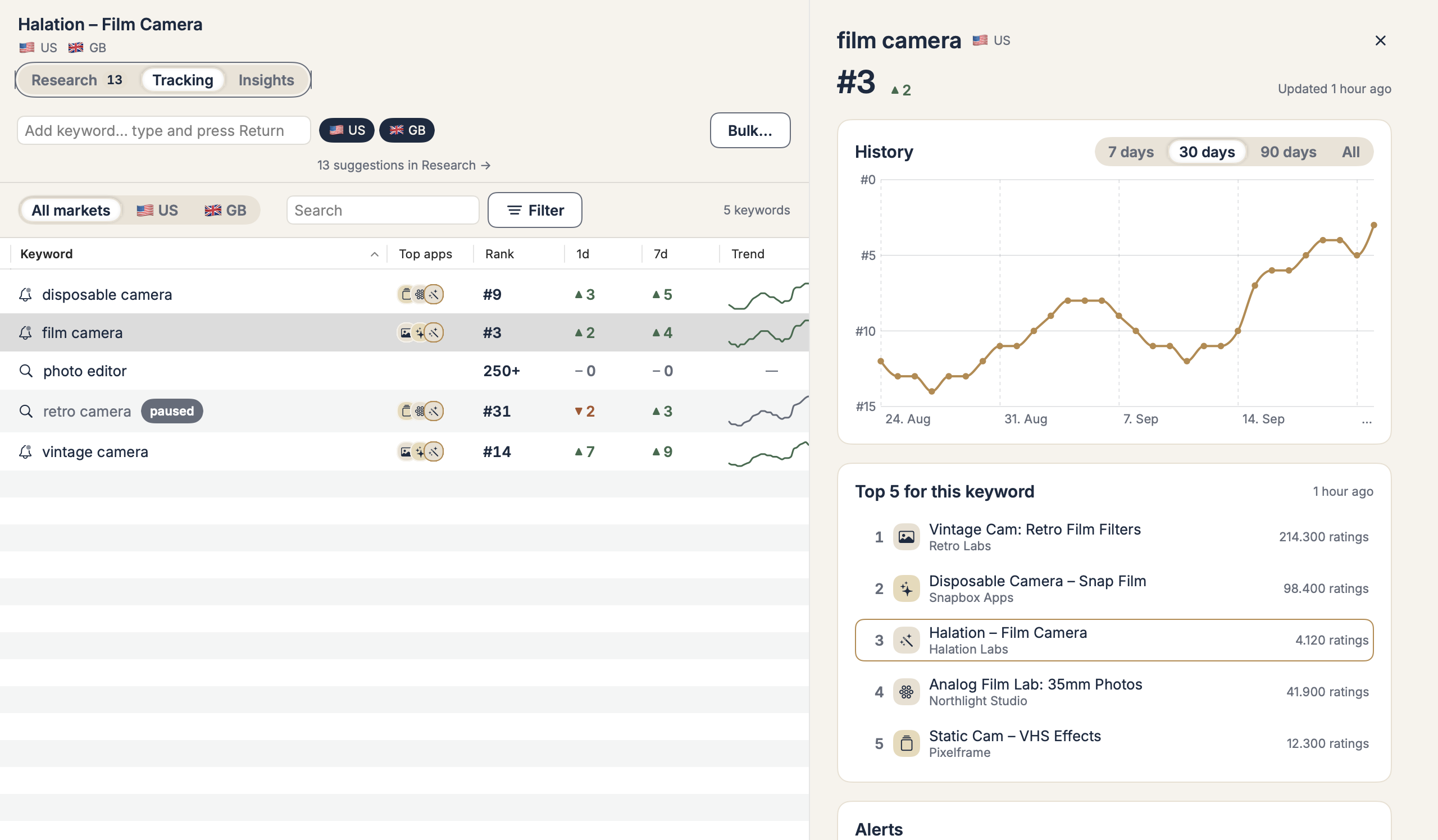This screenshot has height=840, width=1438.
Task: Click the Add keyword input field
Action: click(164, 131)
